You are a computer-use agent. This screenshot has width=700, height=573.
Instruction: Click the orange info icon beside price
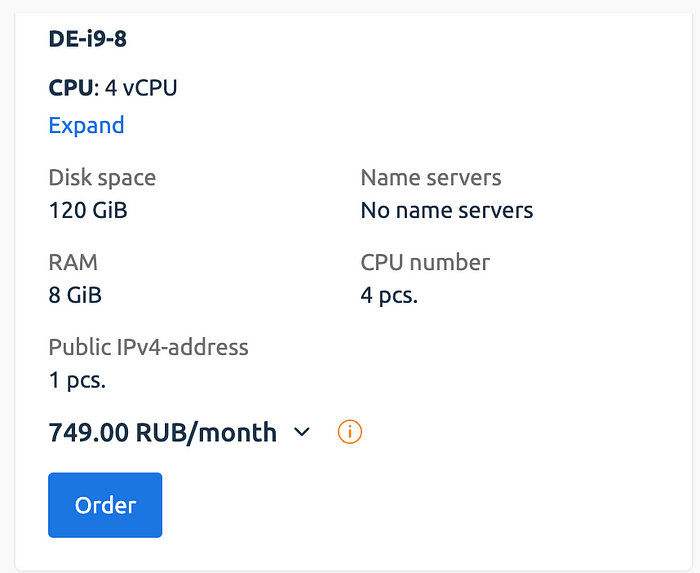point(350,432)
